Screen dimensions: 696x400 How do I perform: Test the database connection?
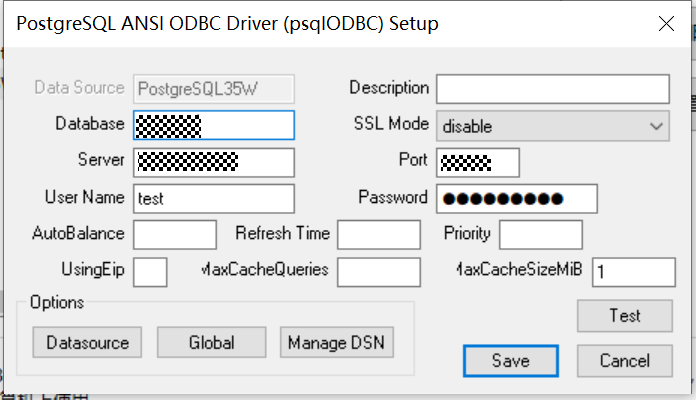625,316
